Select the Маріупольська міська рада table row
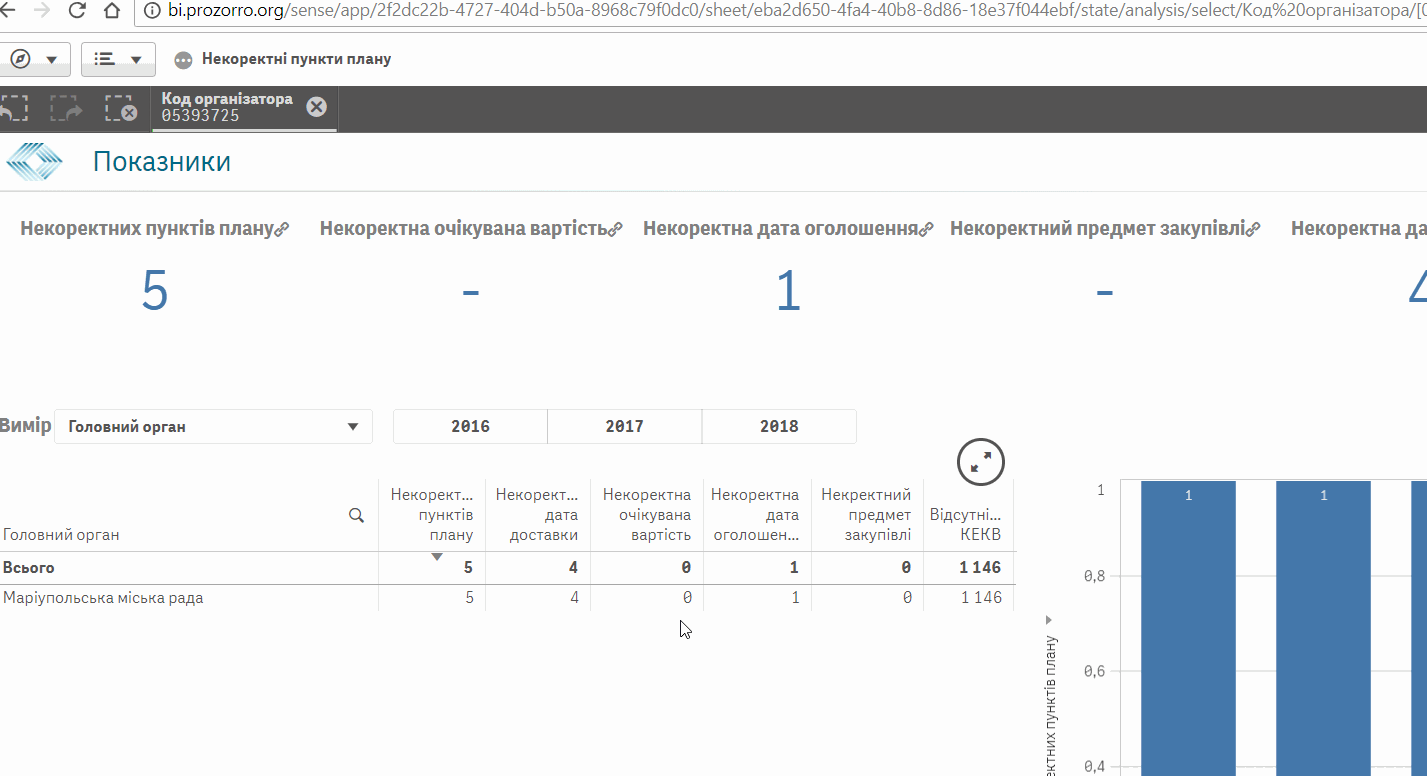The image size is (1427, 776). [103, 598]
